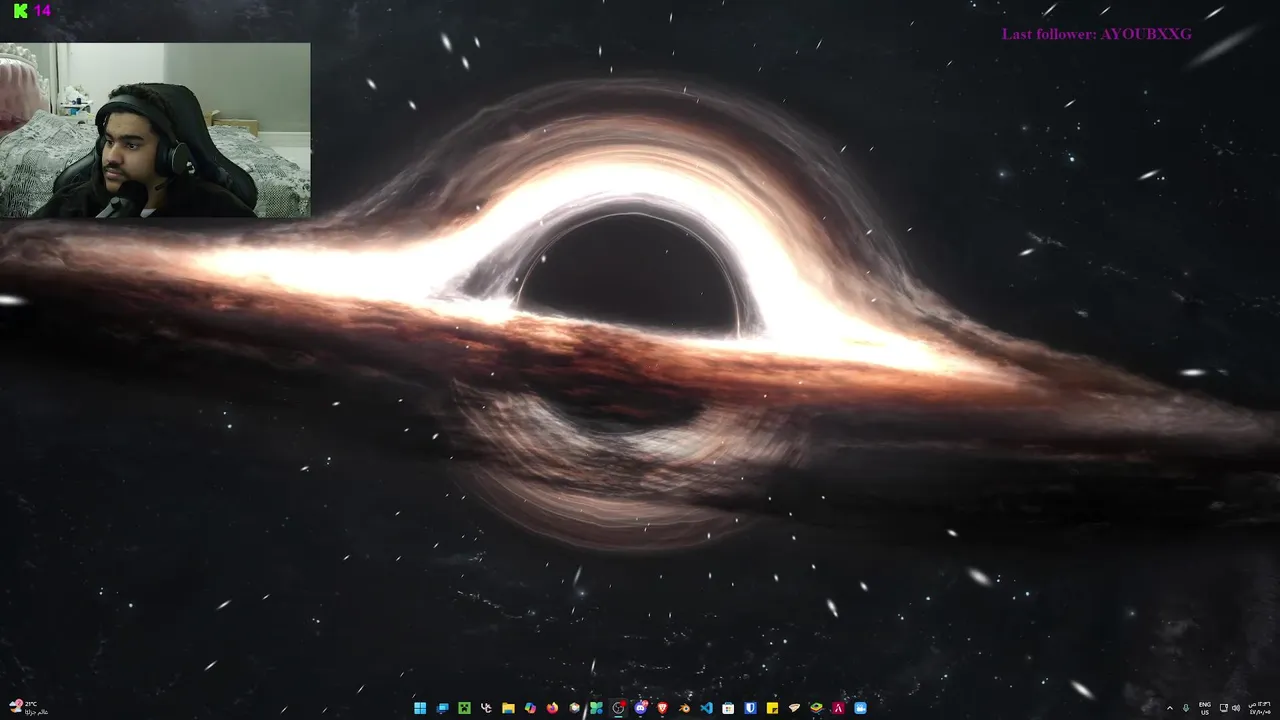The image size is (1280, 720).
Task: Open the blue camera app icon
Action: (x=860, y=708)
